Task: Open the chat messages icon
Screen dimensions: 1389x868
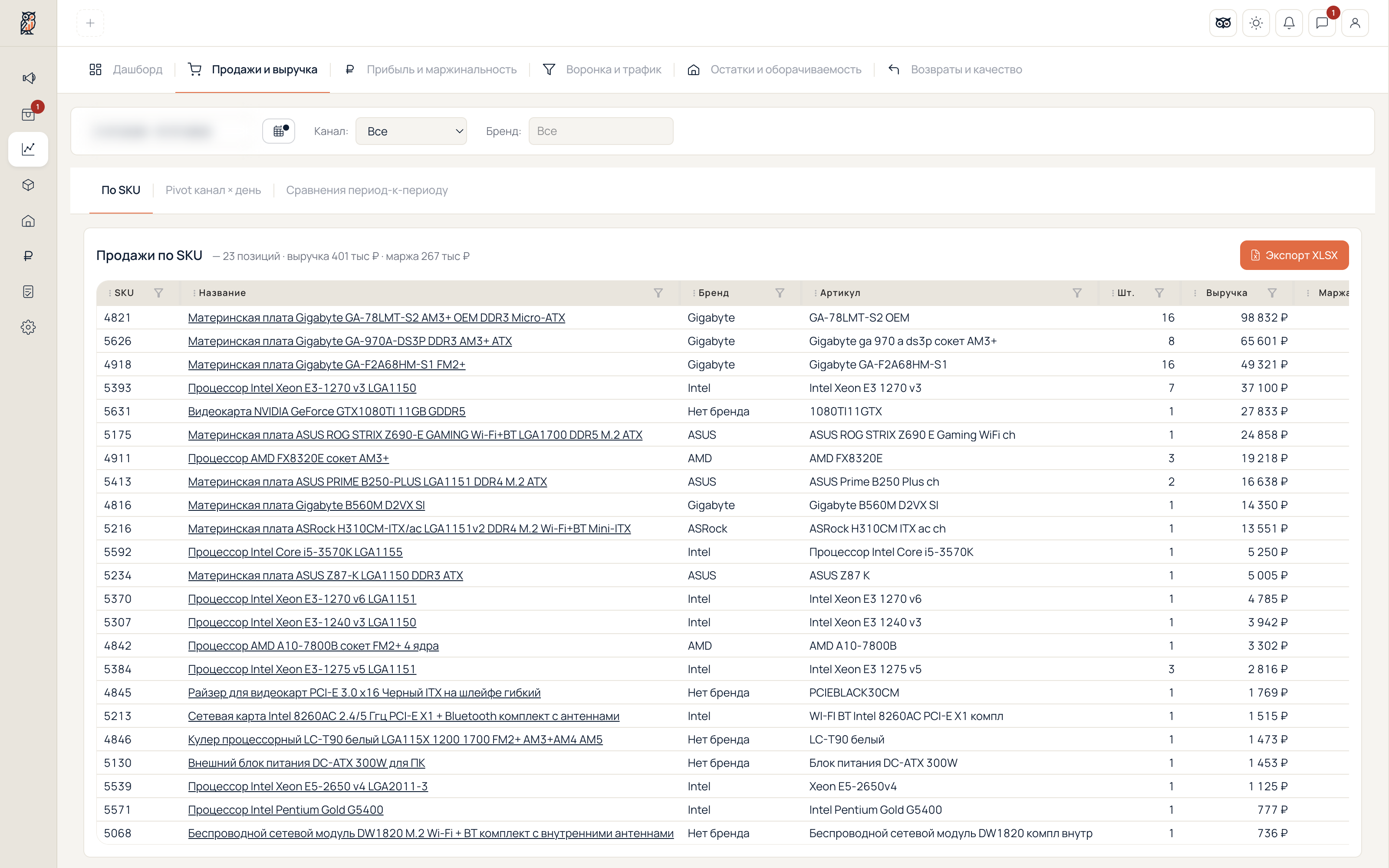Action: (x=1322, y=23)
